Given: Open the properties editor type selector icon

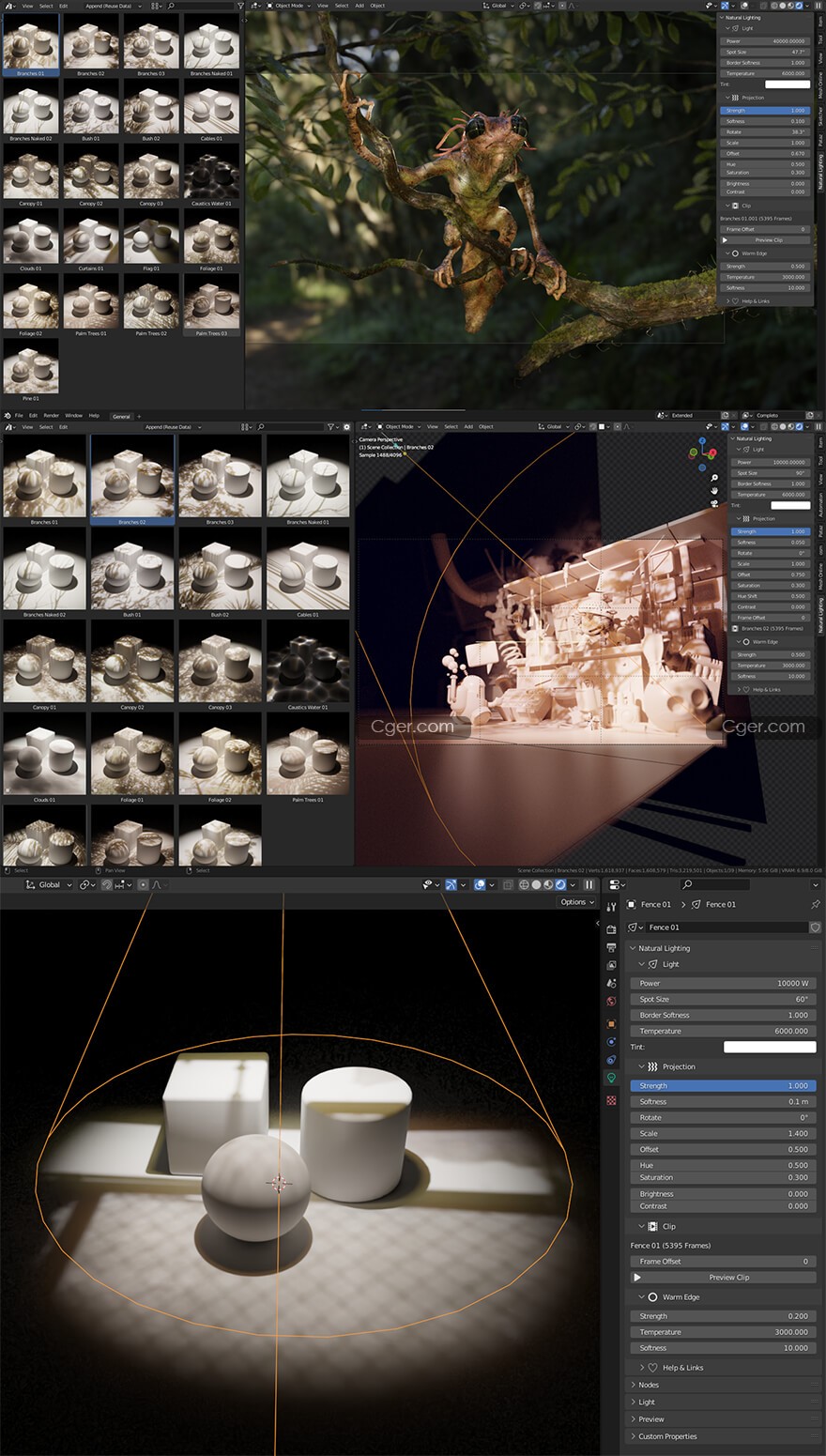Looking at the screenshot, I should (x=616, y=884).
